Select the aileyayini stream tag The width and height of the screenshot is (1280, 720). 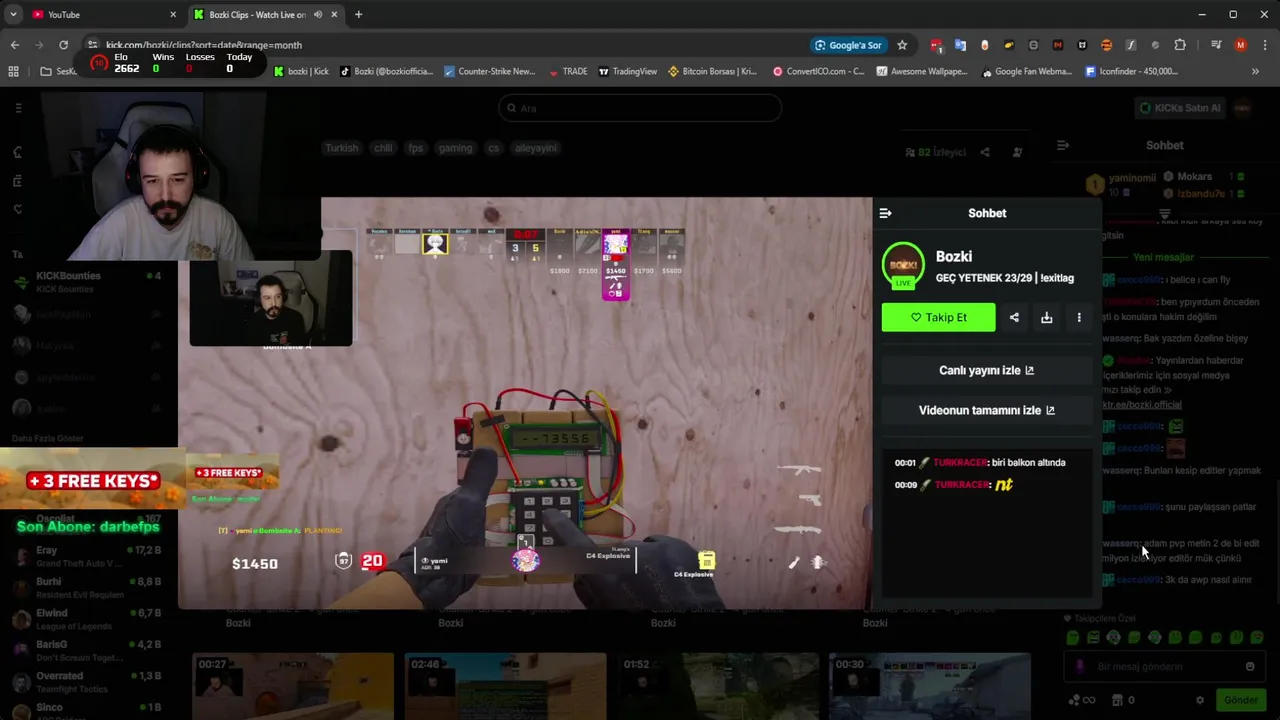click(x=535, y=148)
